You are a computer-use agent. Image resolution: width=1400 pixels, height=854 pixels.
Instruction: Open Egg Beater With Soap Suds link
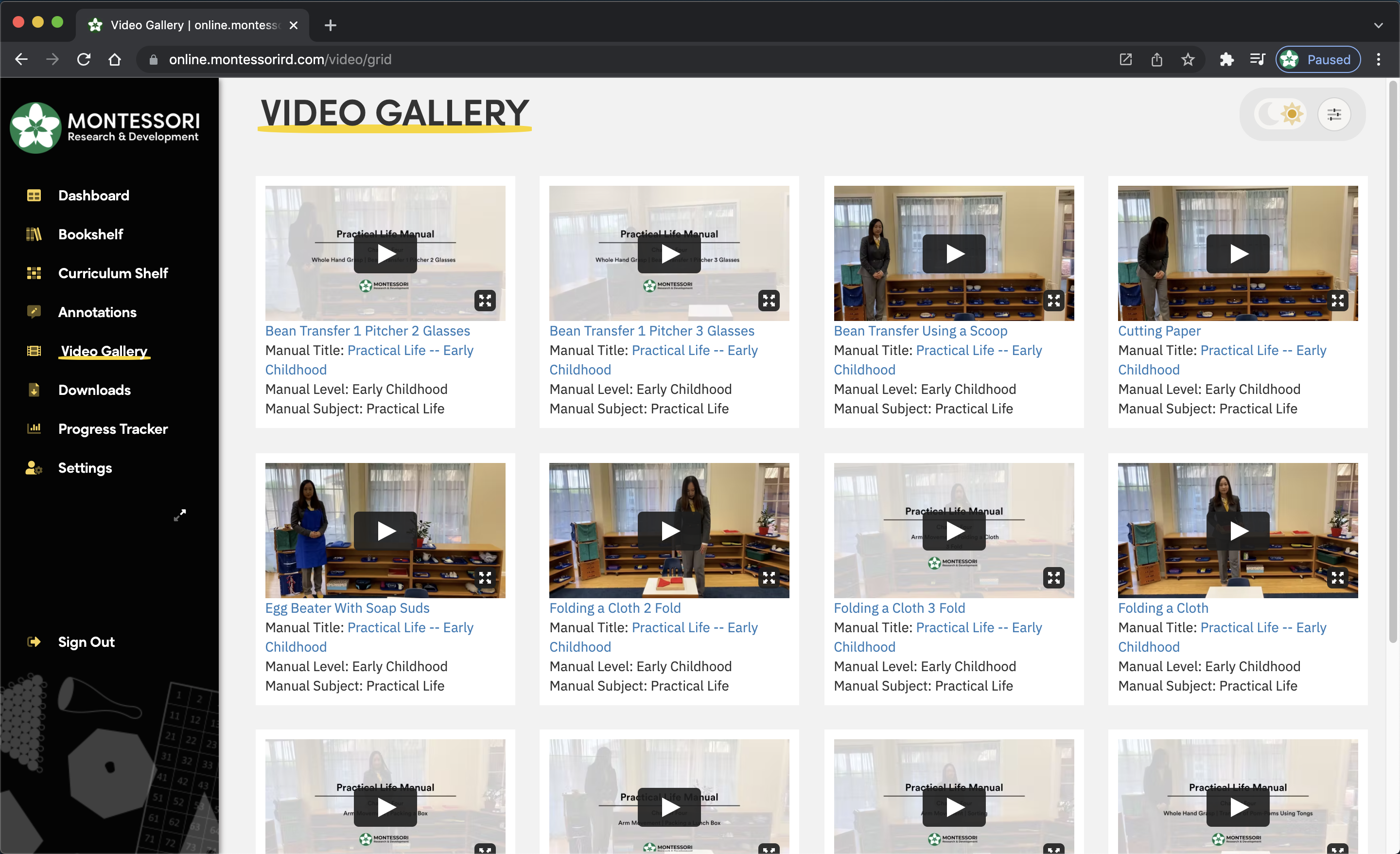[347, 608]
